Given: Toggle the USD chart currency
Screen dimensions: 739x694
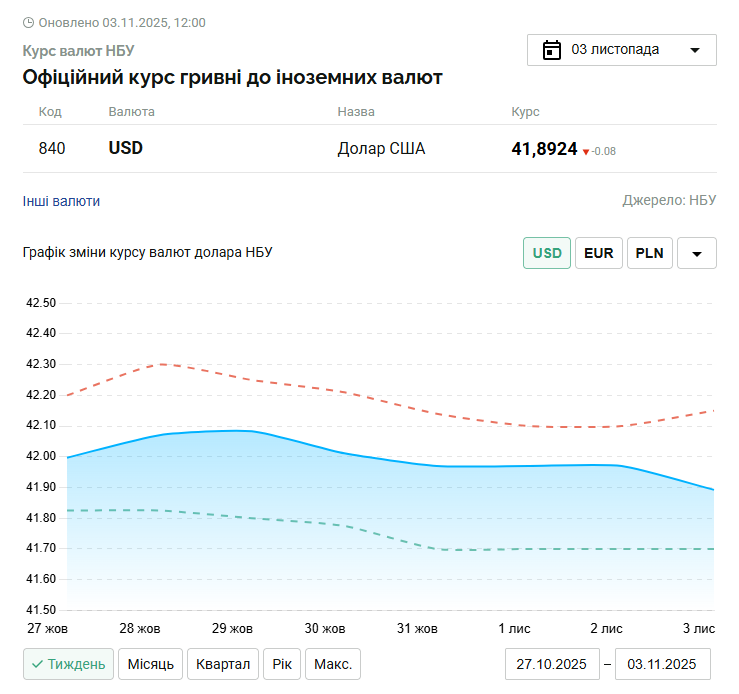Looking at the screenshot, I should coord(547,253).
